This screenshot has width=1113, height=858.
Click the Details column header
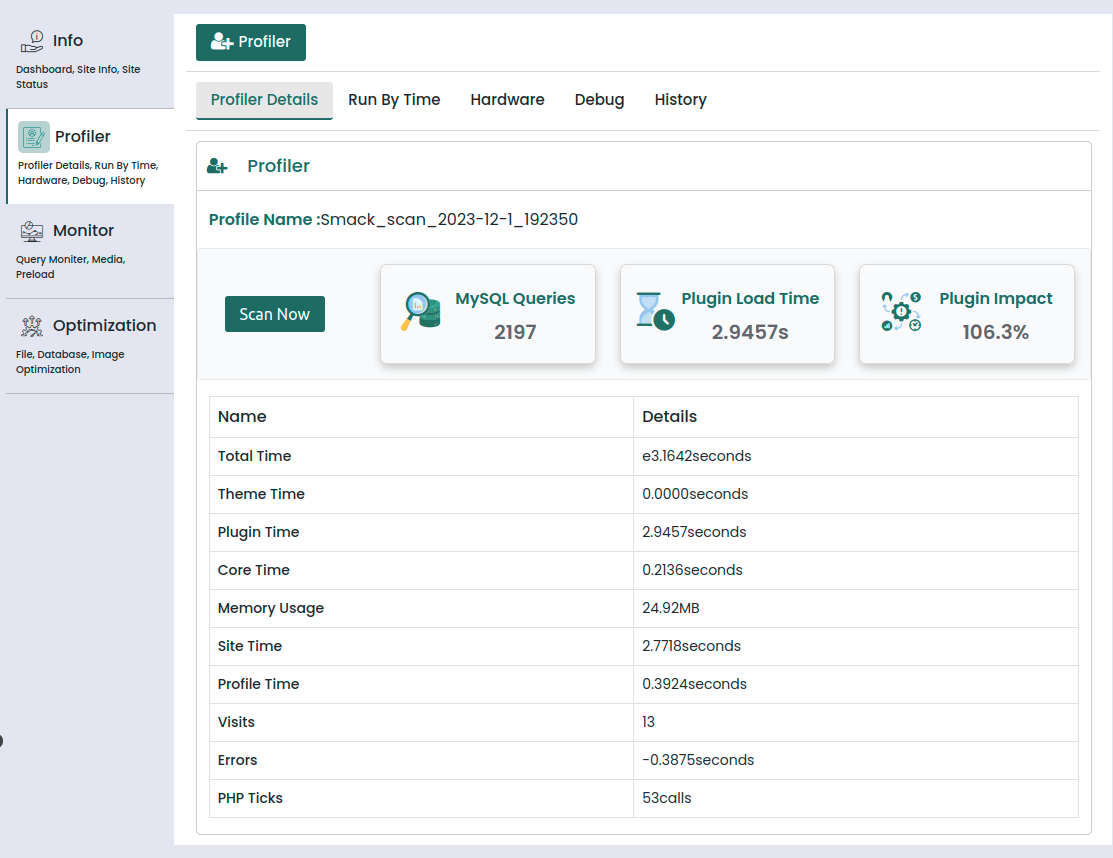pos(669,417)
